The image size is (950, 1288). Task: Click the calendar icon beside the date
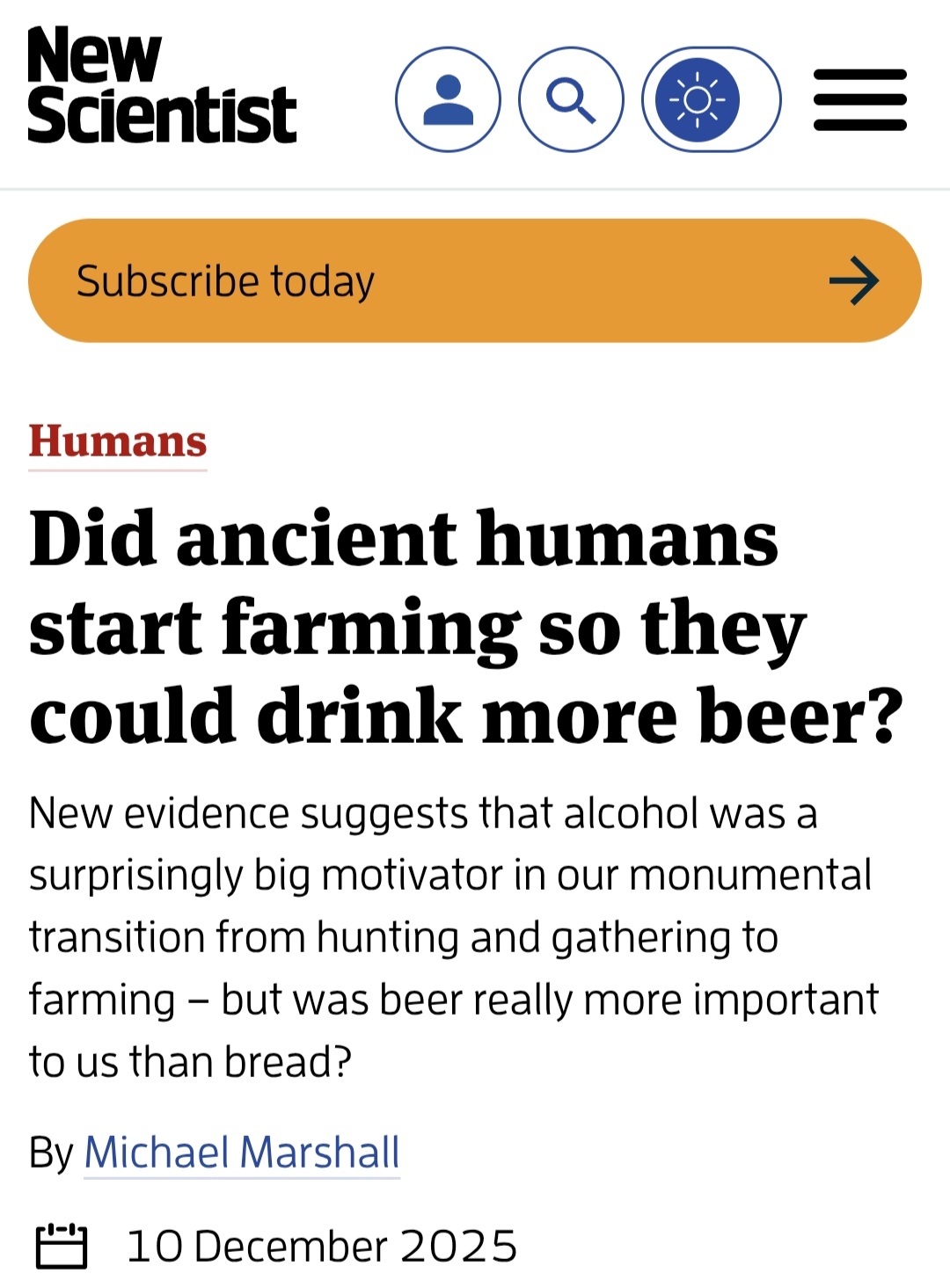[62, 1246]
